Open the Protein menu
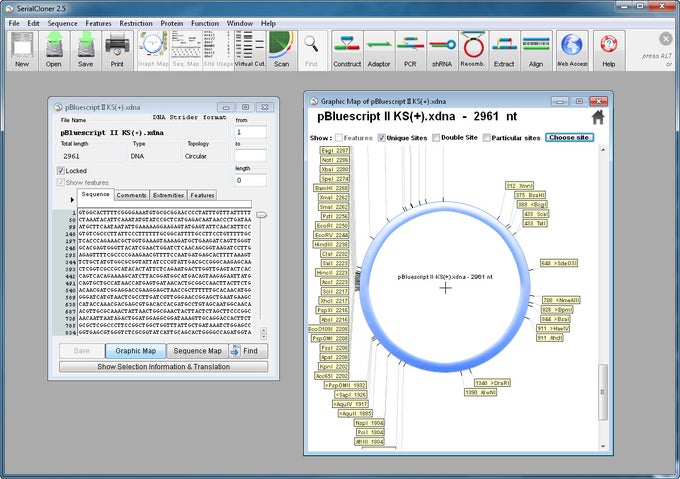 172,23
